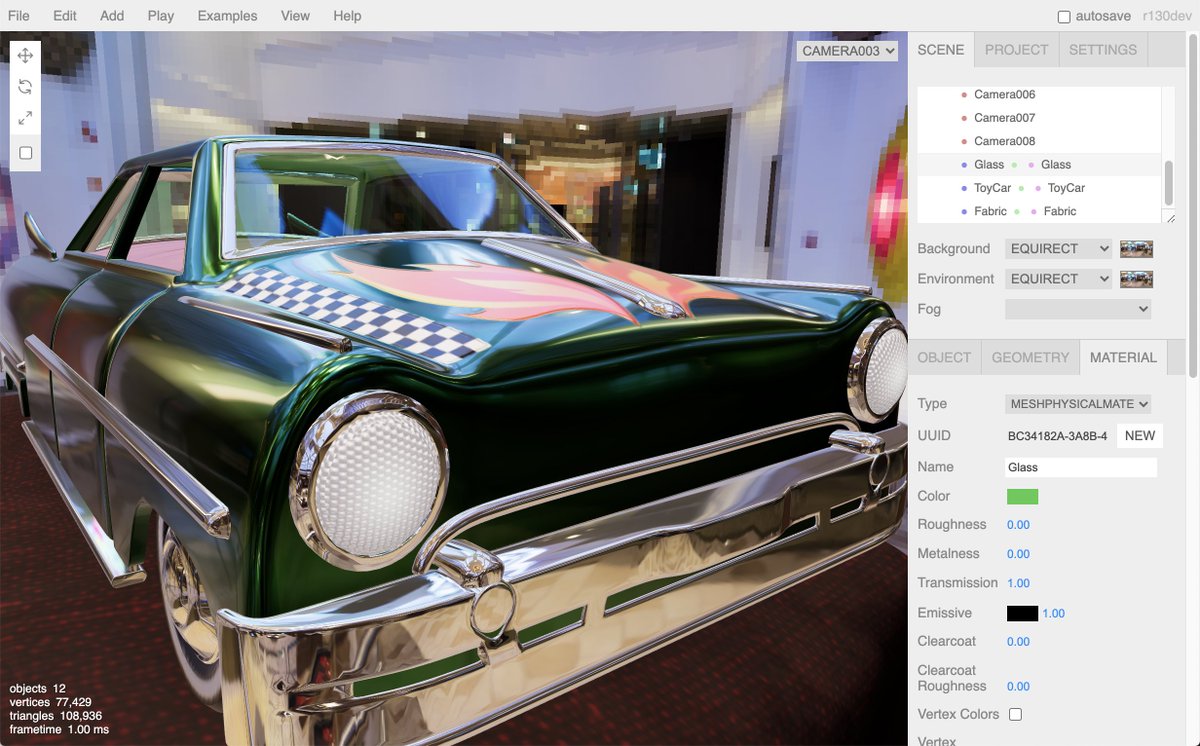Click the Environment texture thumbnail
Image resolution: width=1200 pixels, height=746 pixels.
(x=1136, y=278)
